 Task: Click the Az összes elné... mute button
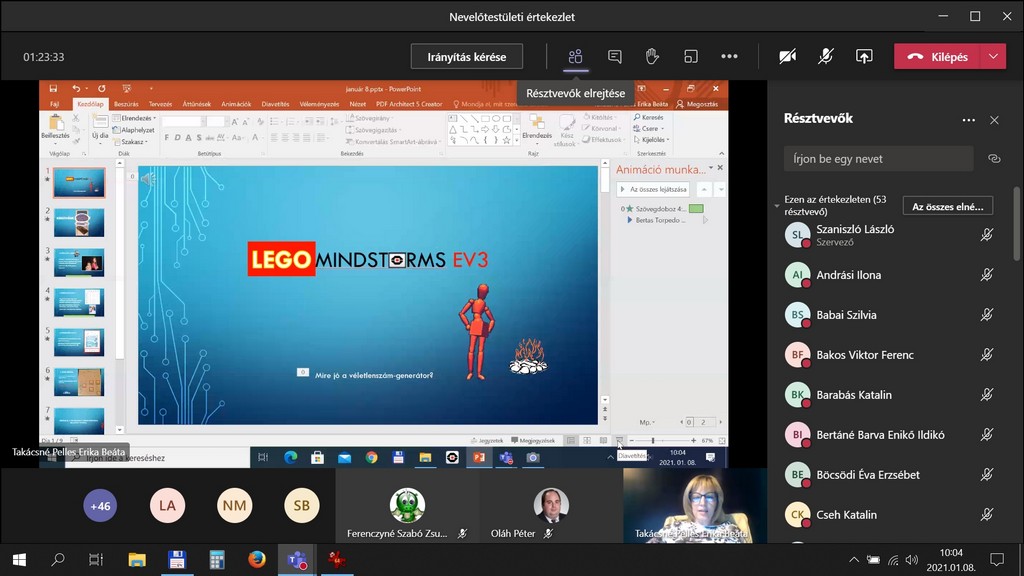click(948, 206)
